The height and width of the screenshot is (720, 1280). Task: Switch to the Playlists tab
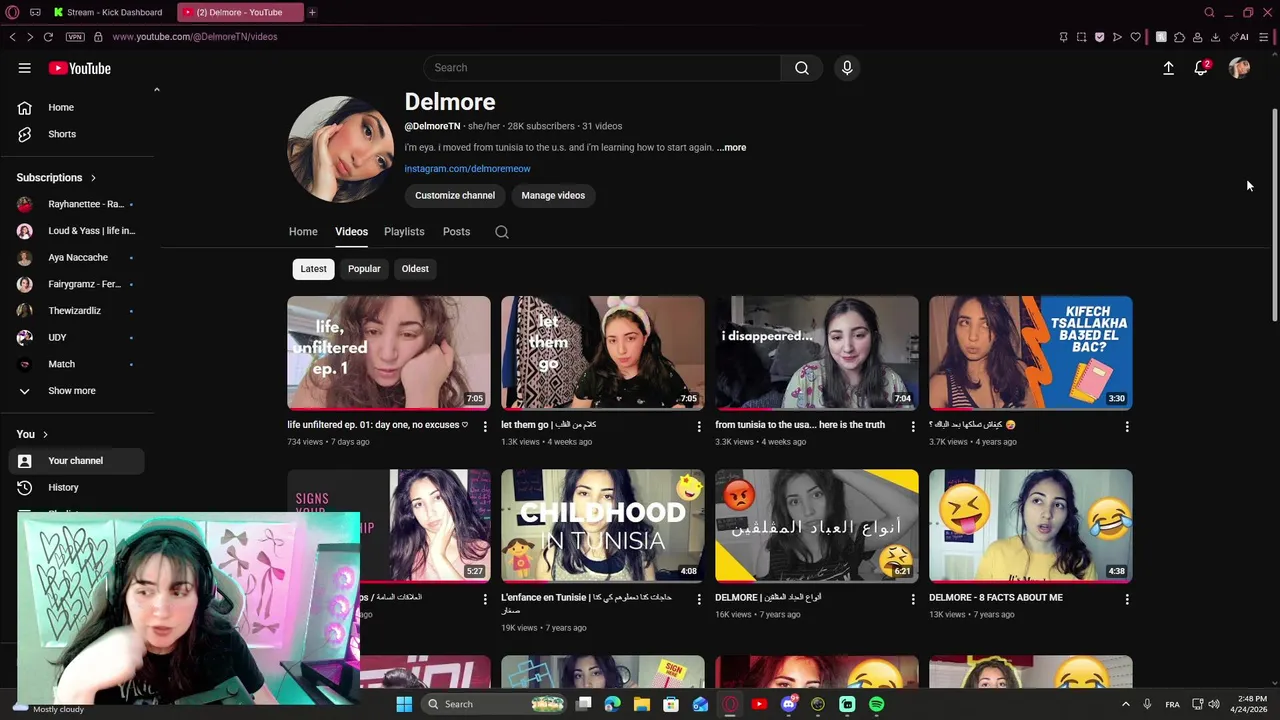coord(404,232)
